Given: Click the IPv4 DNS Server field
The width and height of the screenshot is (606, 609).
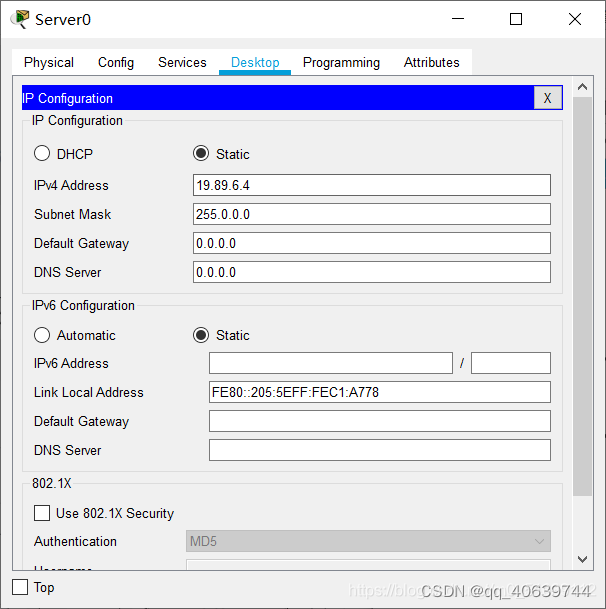Looking at the screenshot, I should [x=372, y=272].
